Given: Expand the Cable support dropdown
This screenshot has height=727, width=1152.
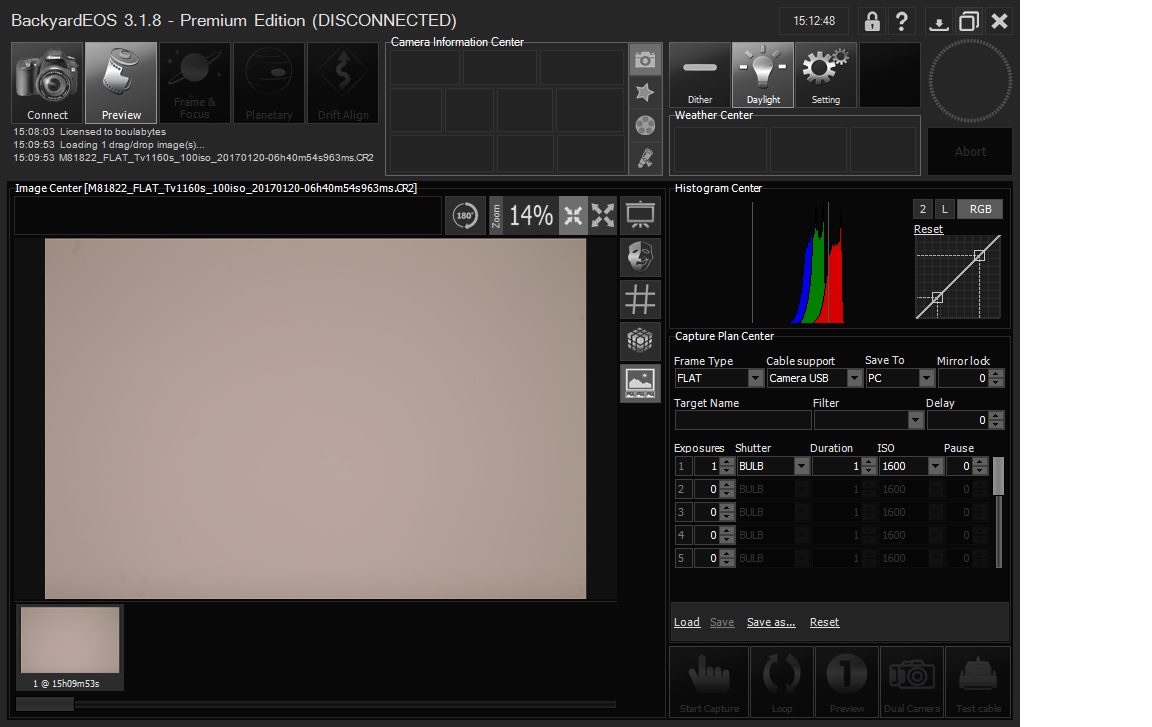Looking at the screenshot, I should (854, 379).
